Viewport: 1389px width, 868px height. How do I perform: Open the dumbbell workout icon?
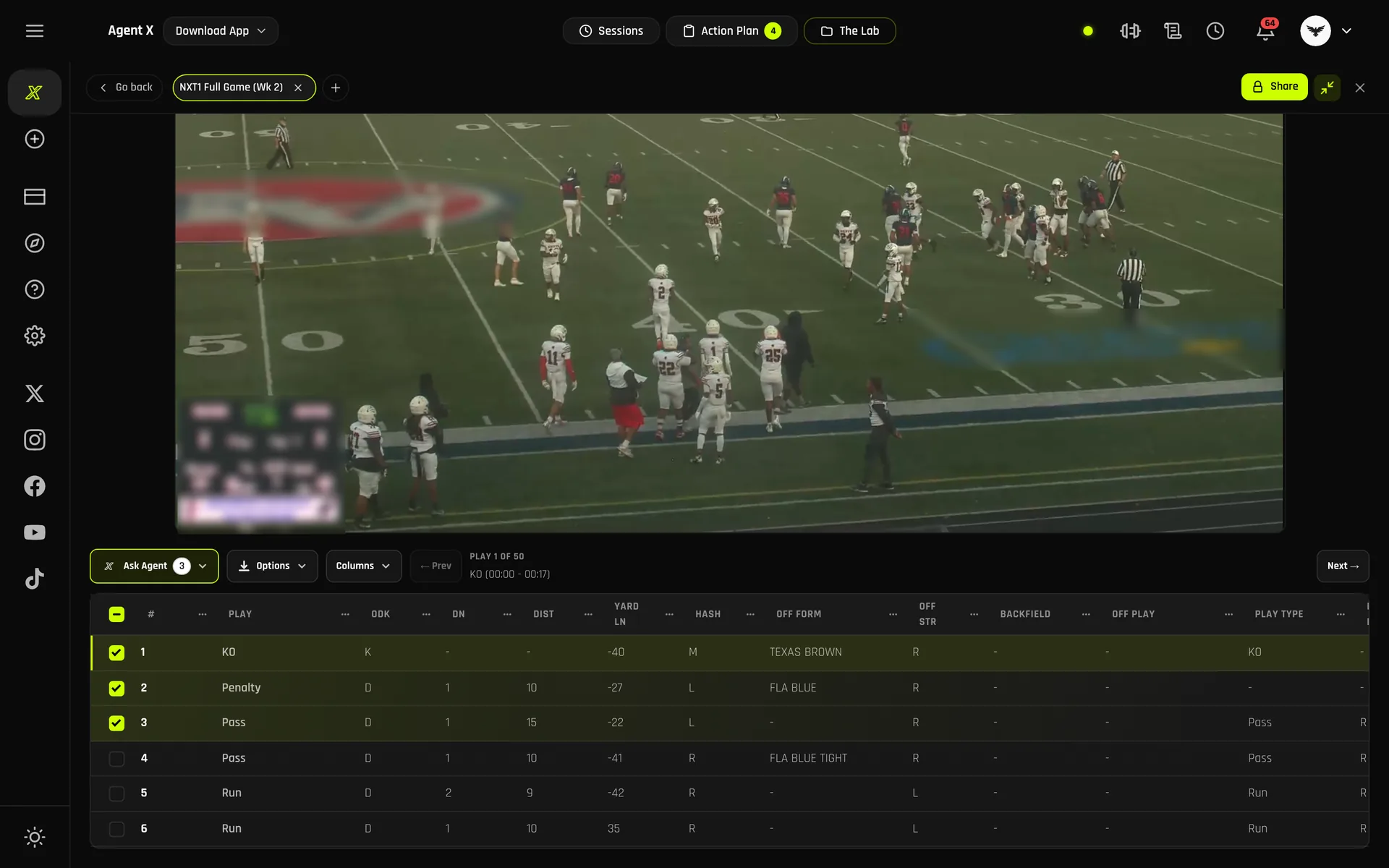[1130, 31]
